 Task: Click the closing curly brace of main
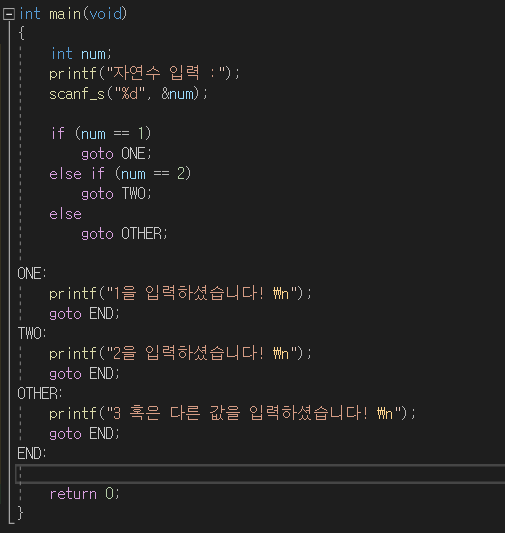[x=20, y=513]
